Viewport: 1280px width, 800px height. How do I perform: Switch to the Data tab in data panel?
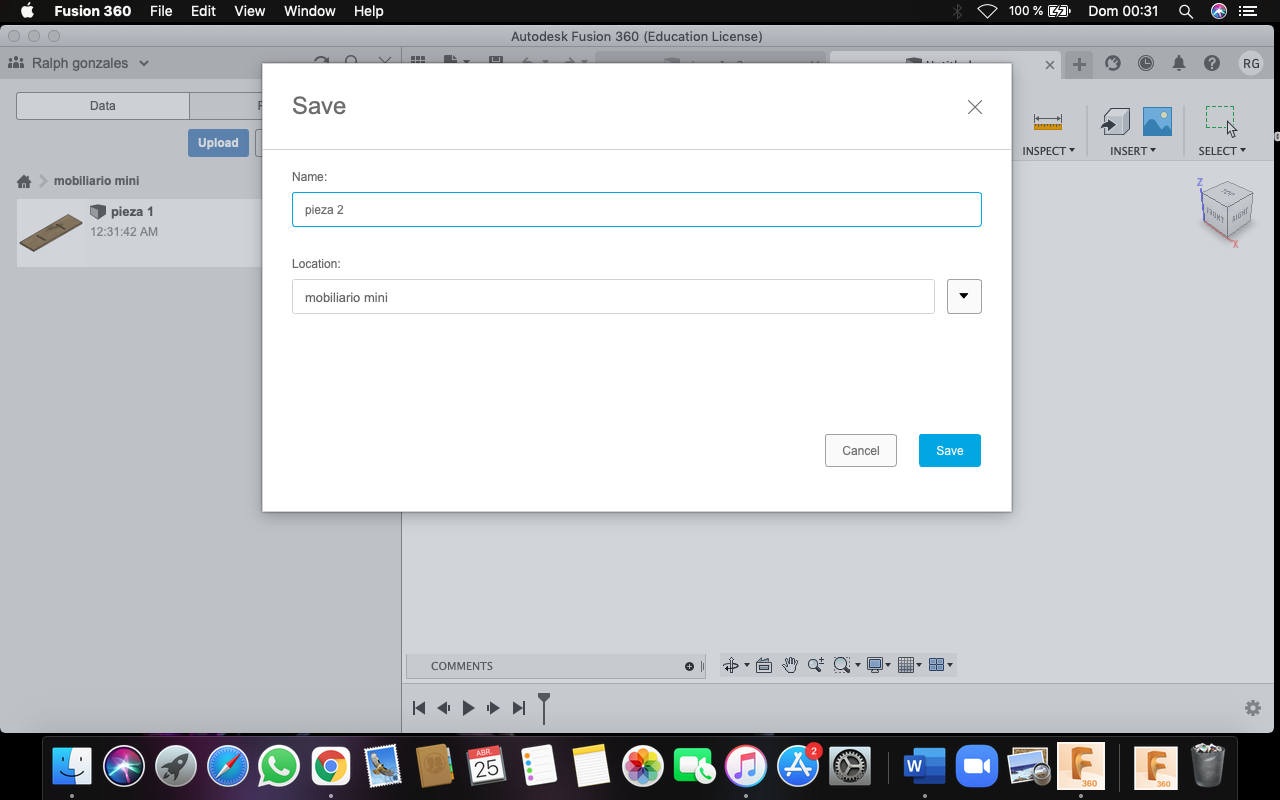[x=103, y=105]
